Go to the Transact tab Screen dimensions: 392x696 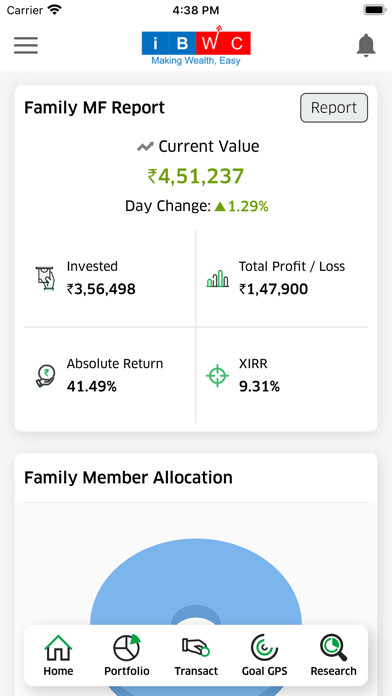pos(196,655)
